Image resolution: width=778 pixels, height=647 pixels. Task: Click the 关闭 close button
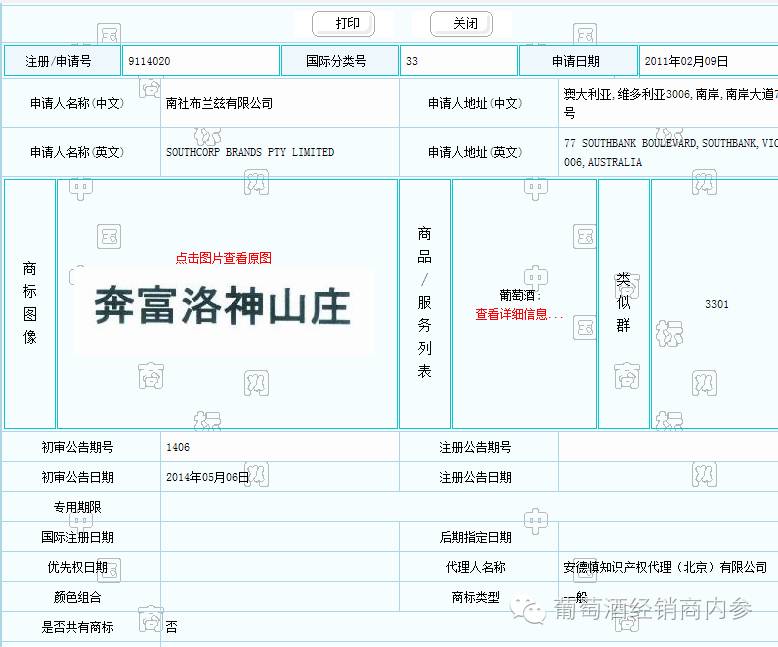point(461,23)
